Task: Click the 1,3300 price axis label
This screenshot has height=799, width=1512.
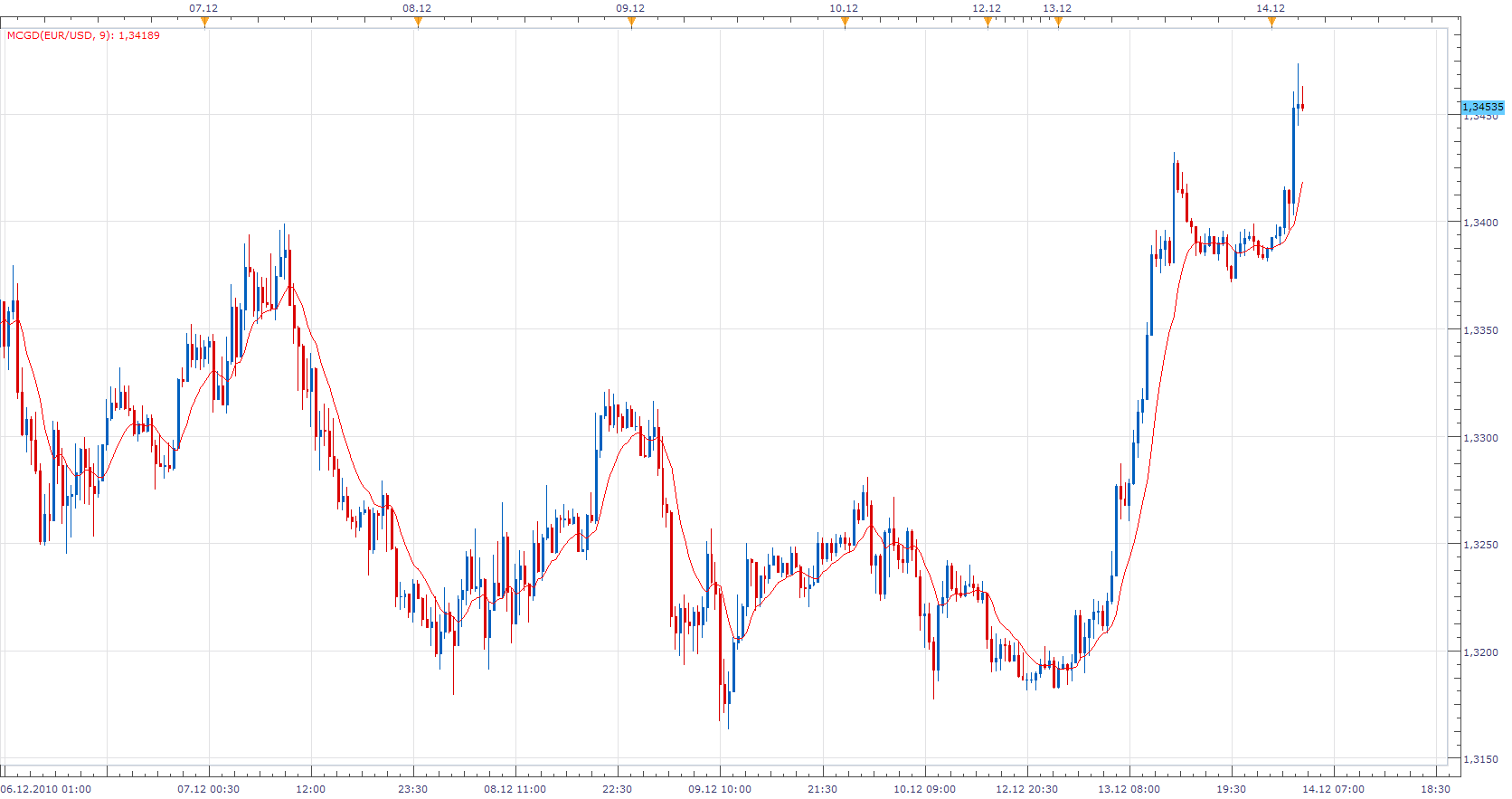Action: click(1480, 438)
